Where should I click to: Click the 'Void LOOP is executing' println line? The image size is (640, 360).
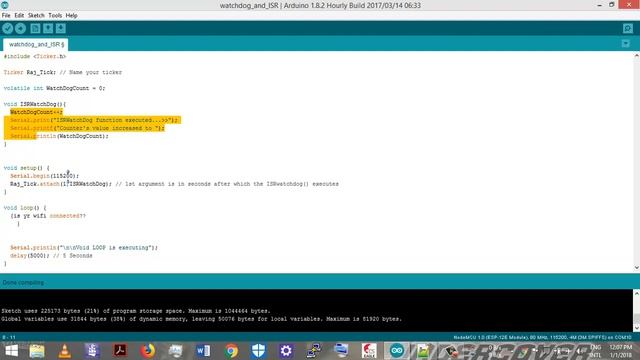[x=84, y=248]
